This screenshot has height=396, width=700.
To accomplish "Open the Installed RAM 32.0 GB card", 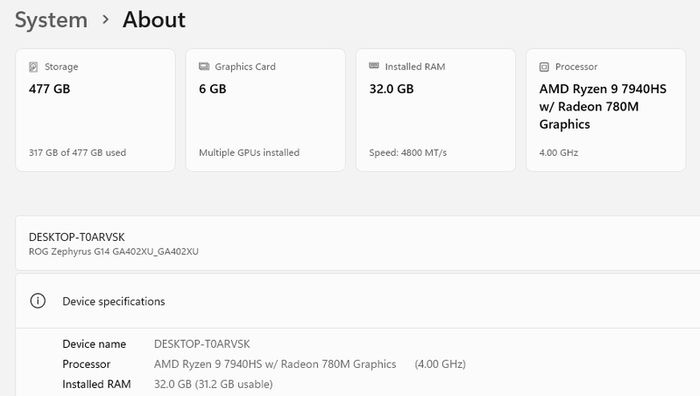I will tap(436, 110).
